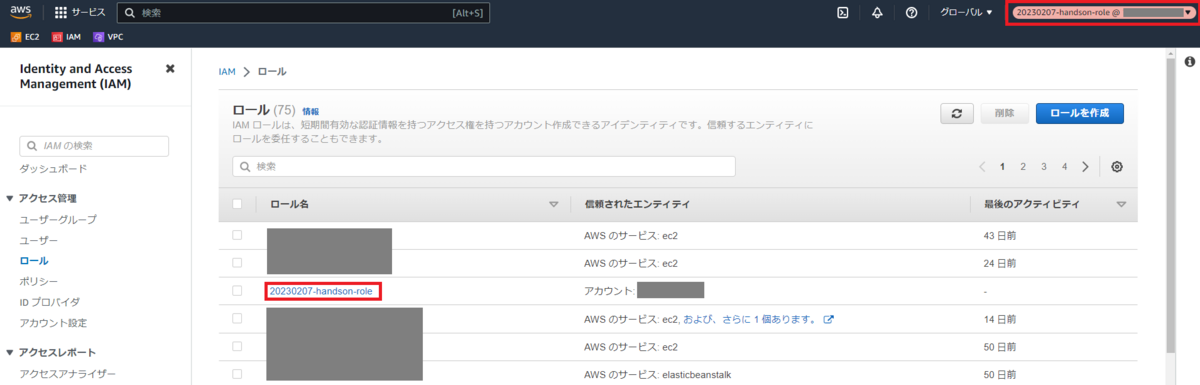This screenshot has width=1200, height=385.
Task: Focus the roles table 検索 filter field
Action: (x=484, y=166)
